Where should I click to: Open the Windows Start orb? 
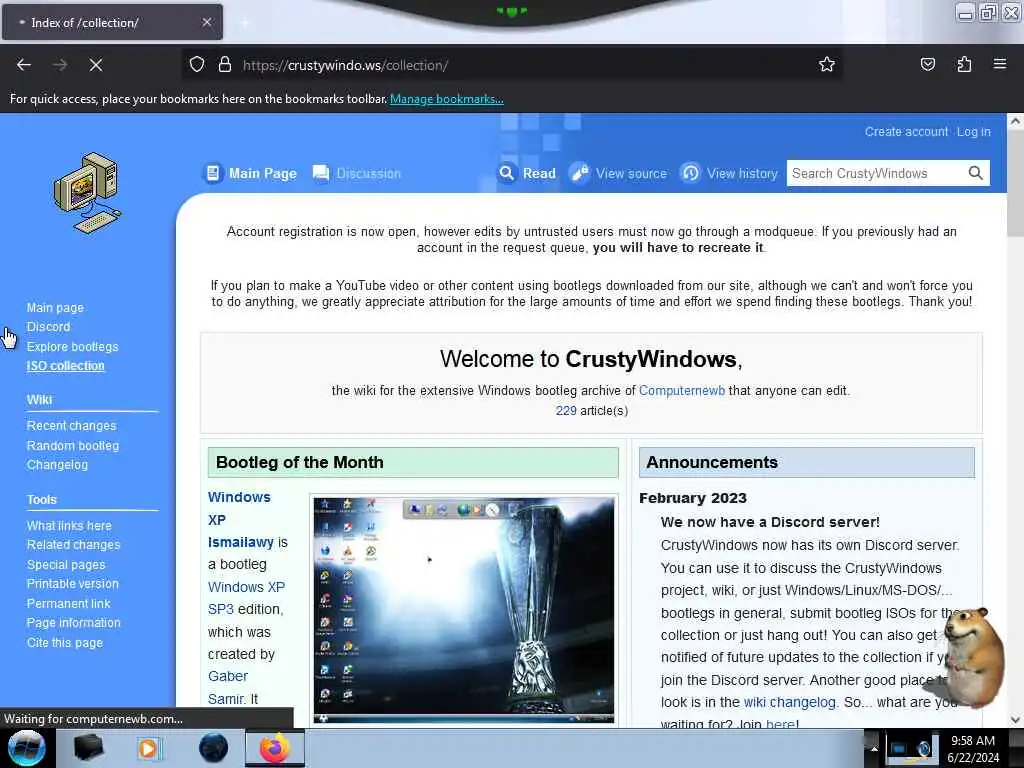coord(26,748)
